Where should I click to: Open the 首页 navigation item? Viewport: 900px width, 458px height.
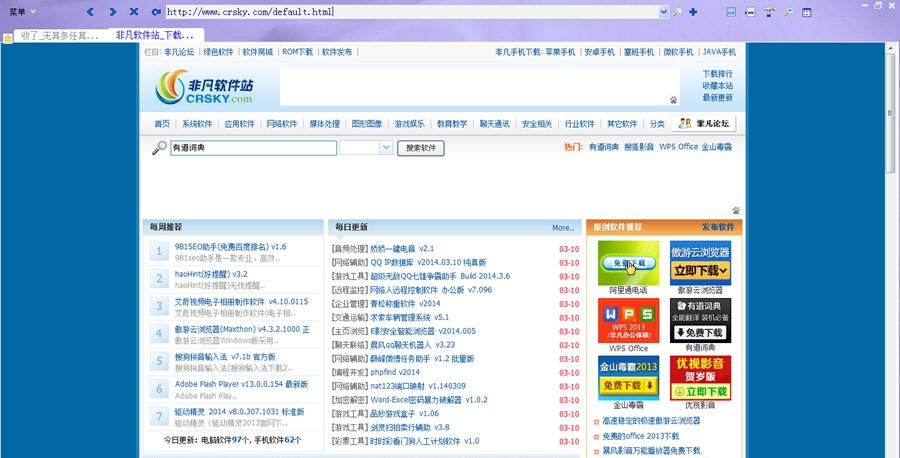pos(162,123)
